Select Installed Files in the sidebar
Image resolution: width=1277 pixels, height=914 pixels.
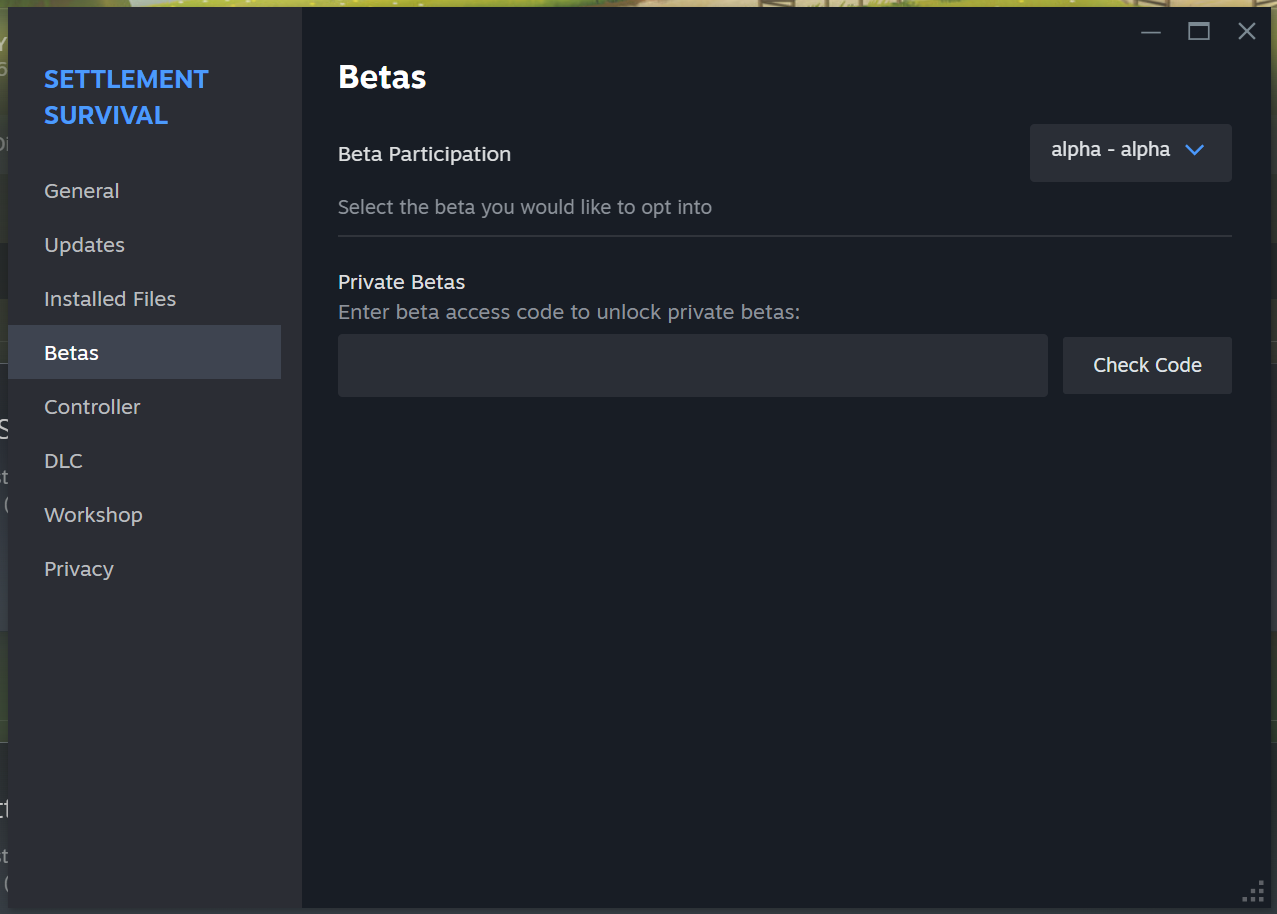pyautogui.click(x=110, y=299)
